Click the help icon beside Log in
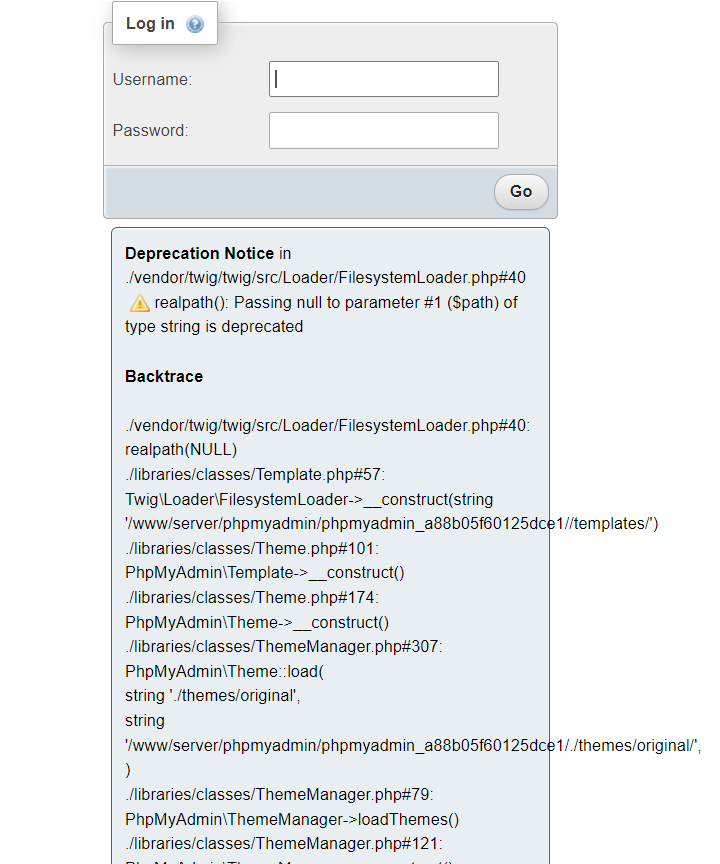 click(x=195, y=24)
